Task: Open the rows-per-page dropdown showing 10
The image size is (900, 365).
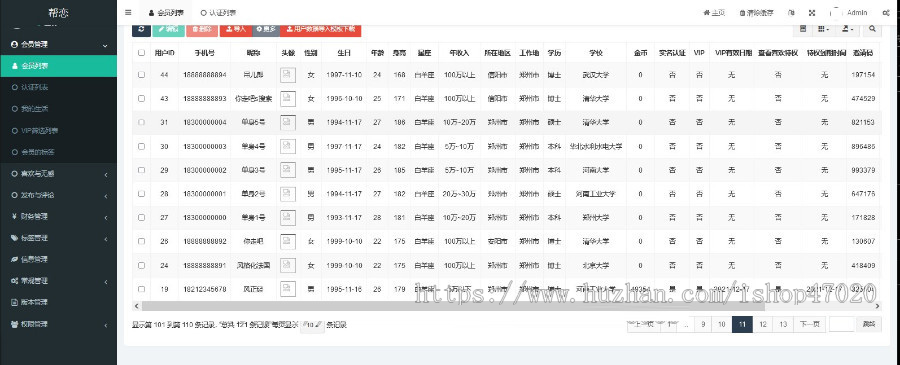Action: pyautogui.click(x=312, y=325)
